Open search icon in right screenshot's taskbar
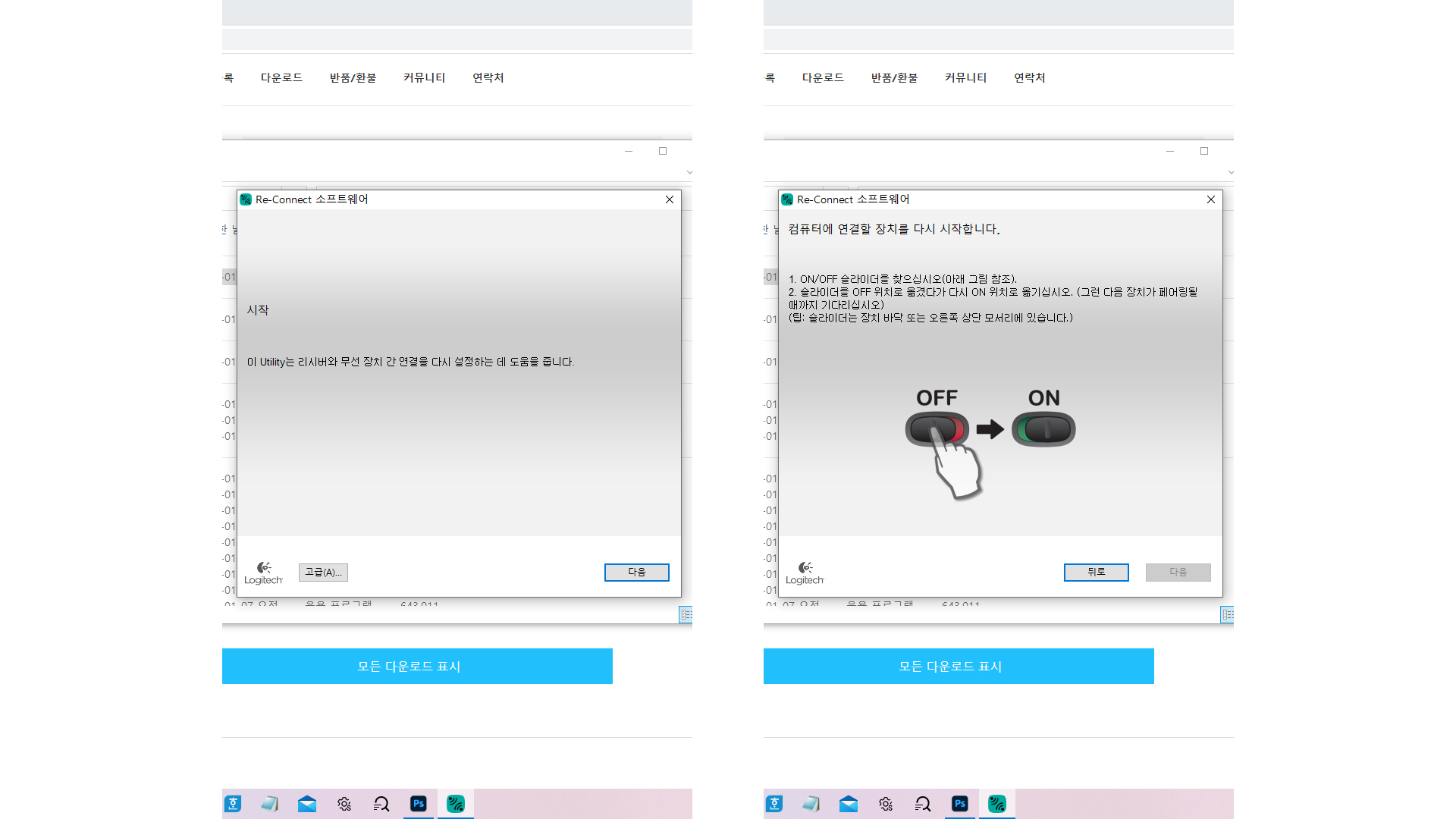 pos(923,804)
